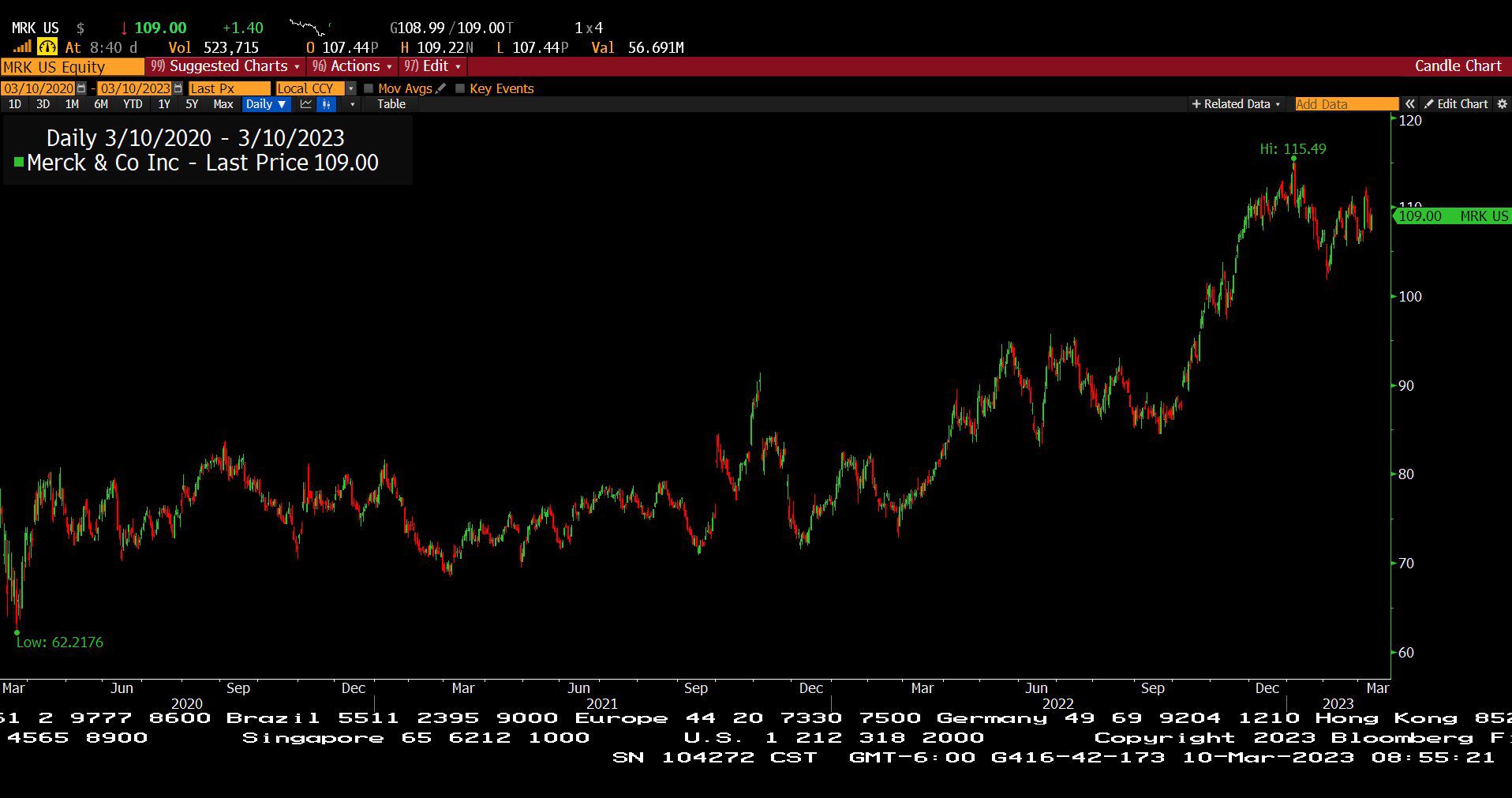Select the YTD range tab
Image resolution: width=1512 pixels, height=798 pixels.
coord(133,104)
